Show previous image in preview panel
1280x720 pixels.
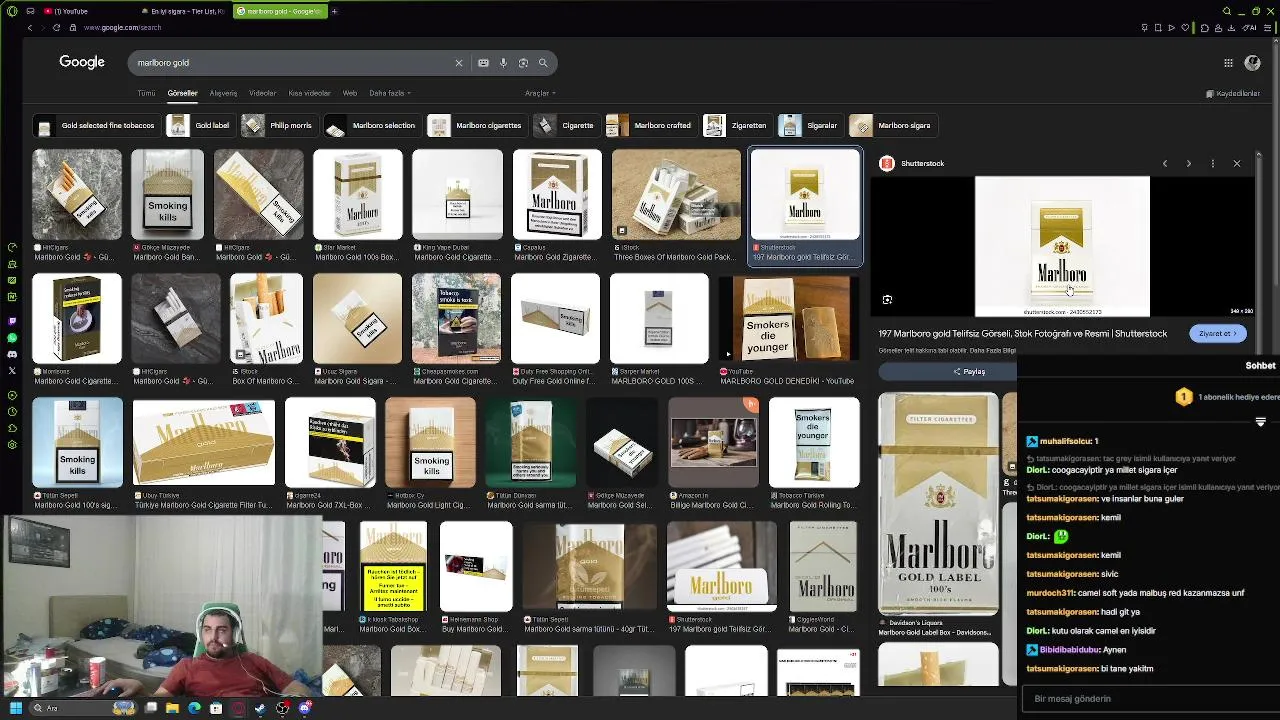(1164, 163)
